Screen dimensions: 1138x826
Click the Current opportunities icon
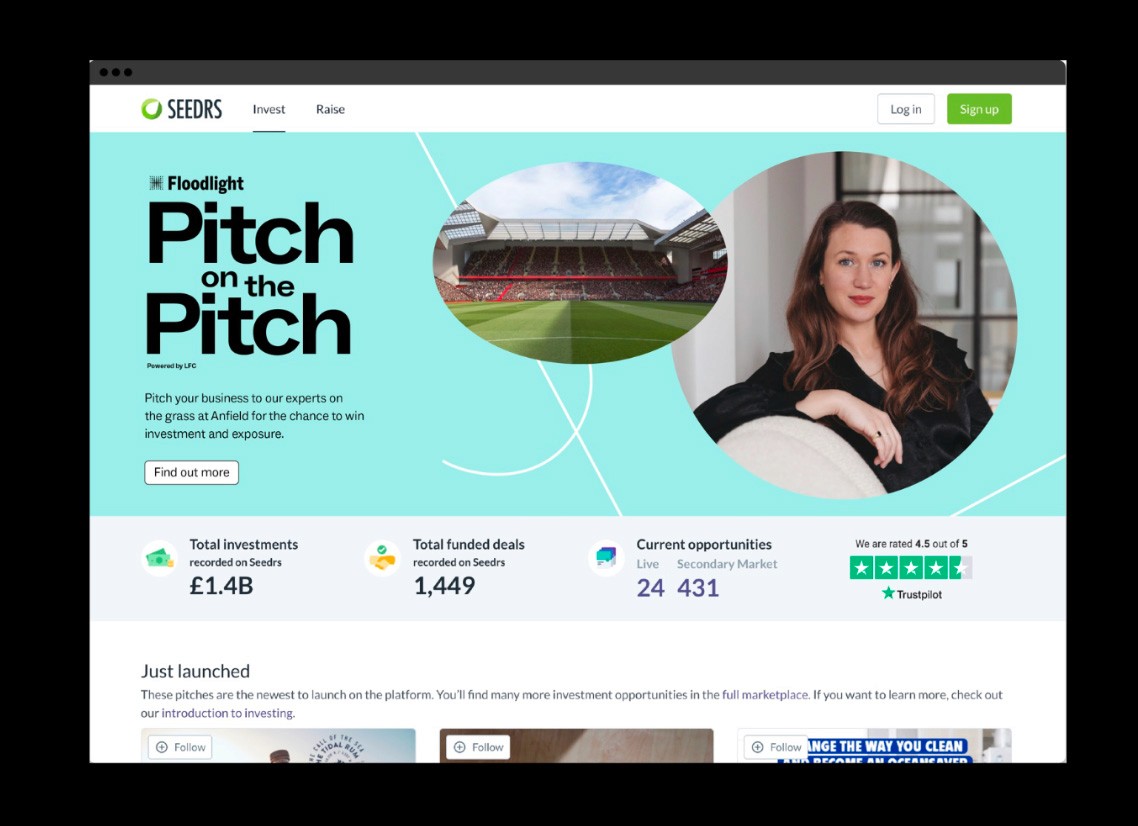(x=606, y=558)
